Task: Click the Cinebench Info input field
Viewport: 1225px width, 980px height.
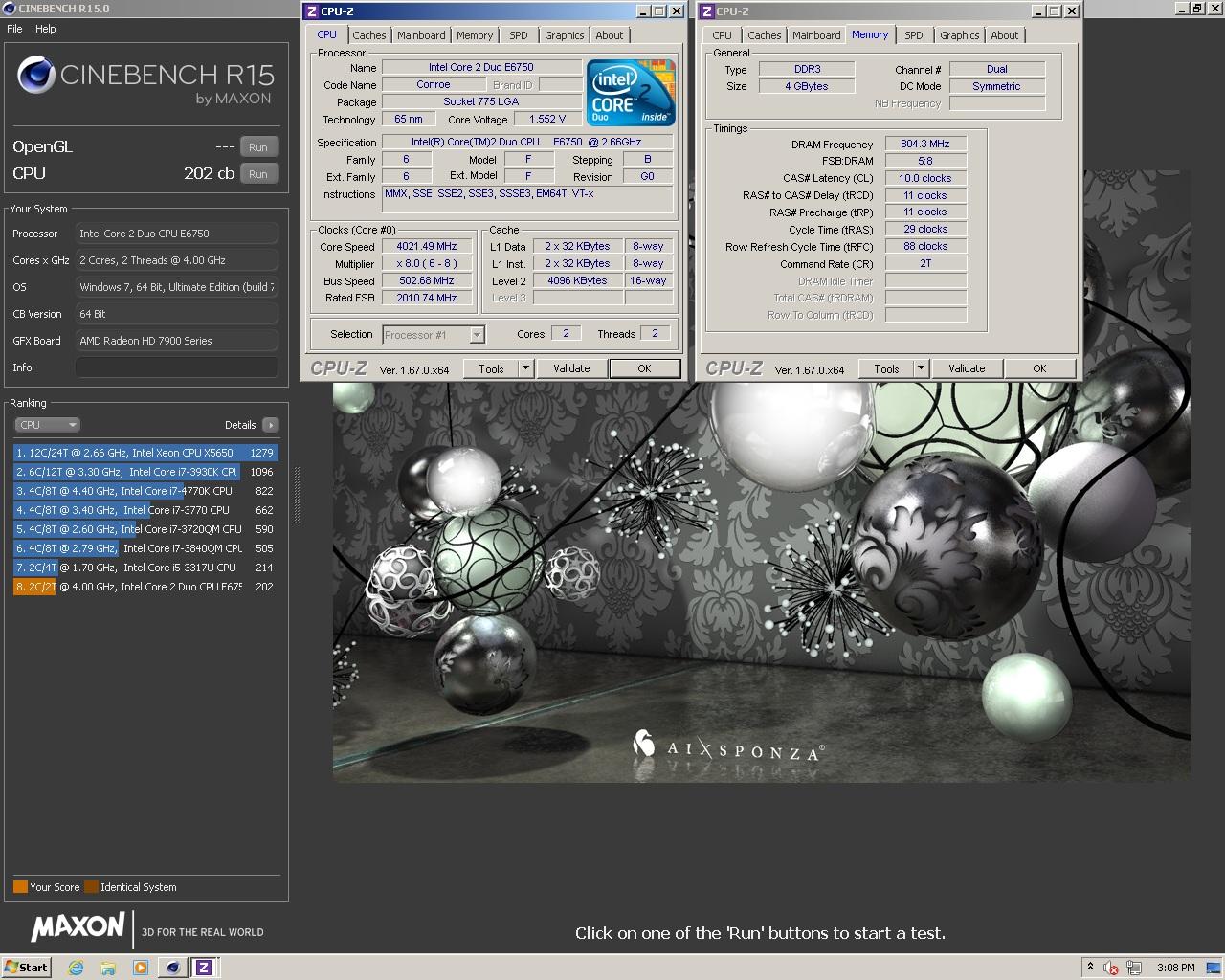Action: pos(177,367)
